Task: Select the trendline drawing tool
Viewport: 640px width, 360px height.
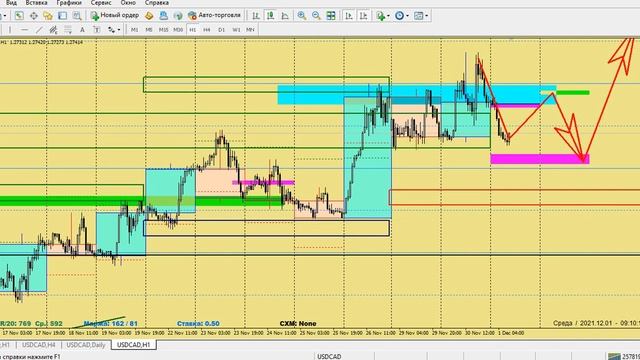Action: pyautogui.click(x=39, y=30)
